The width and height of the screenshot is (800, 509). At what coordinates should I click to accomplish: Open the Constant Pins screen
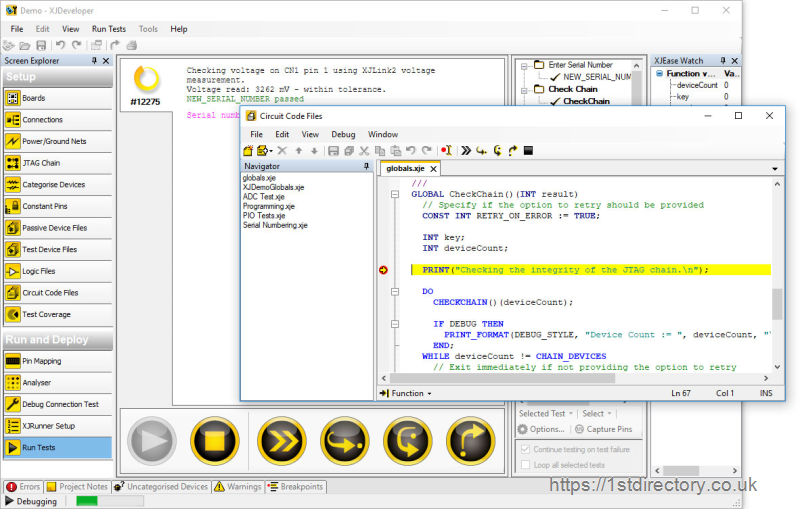(x=58, y=207)
